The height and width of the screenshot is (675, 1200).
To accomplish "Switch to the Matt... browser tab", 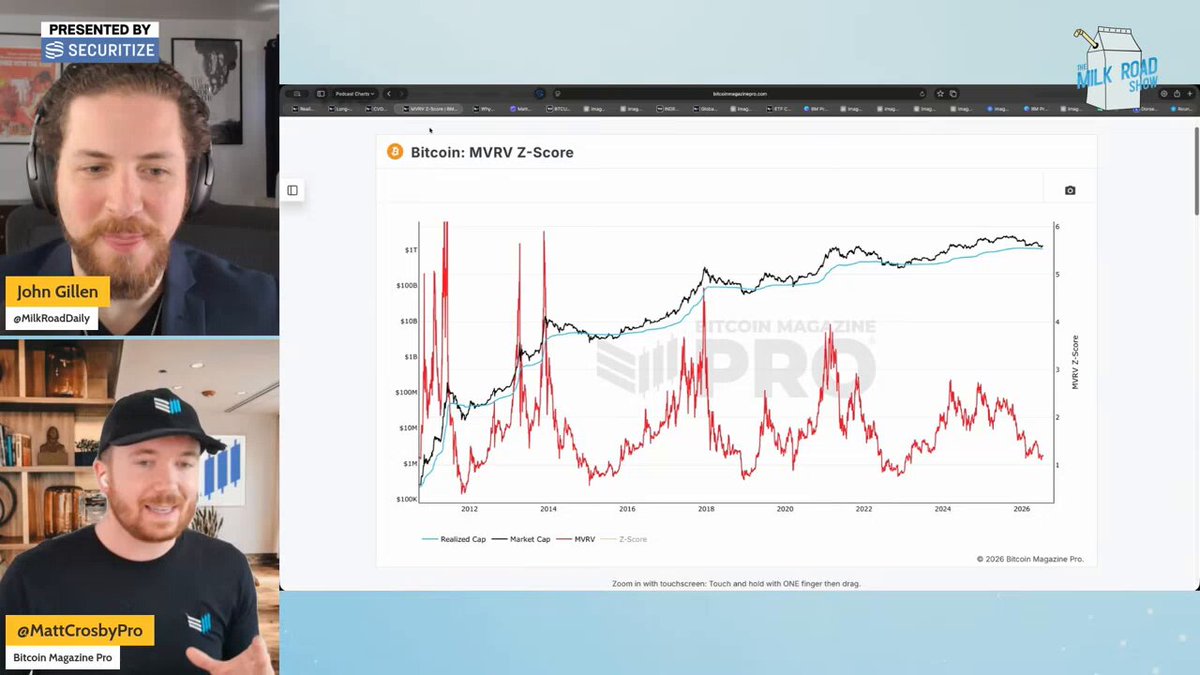I will coord(521,108).
